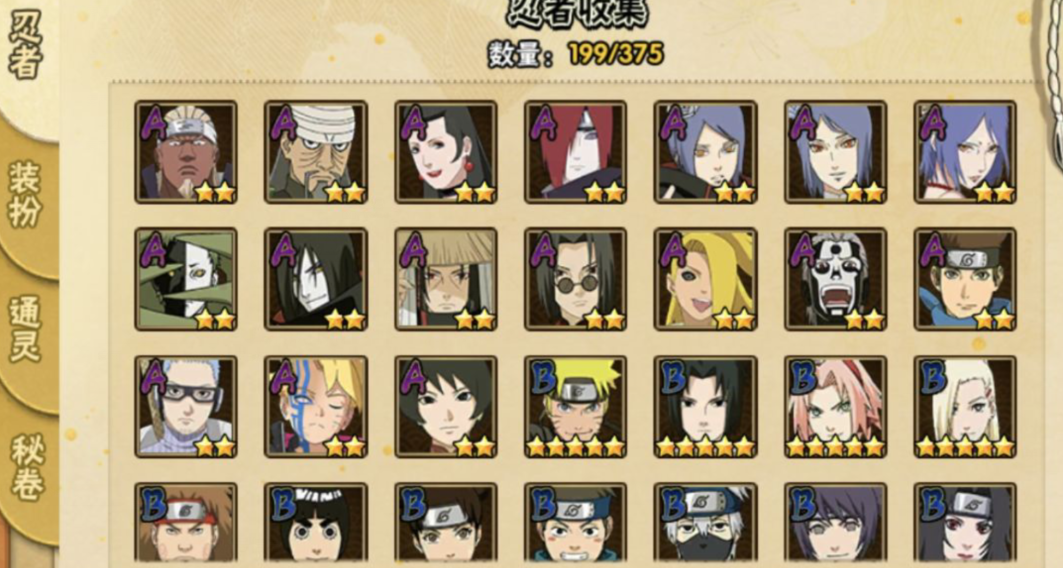Select the 秘卷 tab

point(27,468)
